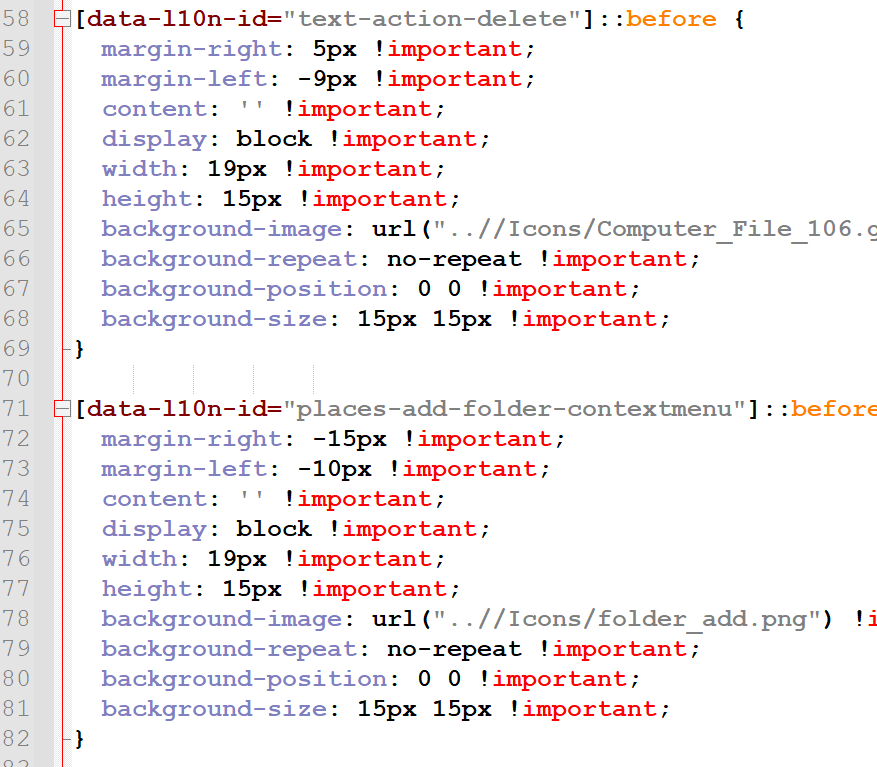Click line number 70 in the margin
This screenshot has height=767, width=877.
tap(18, 379)
